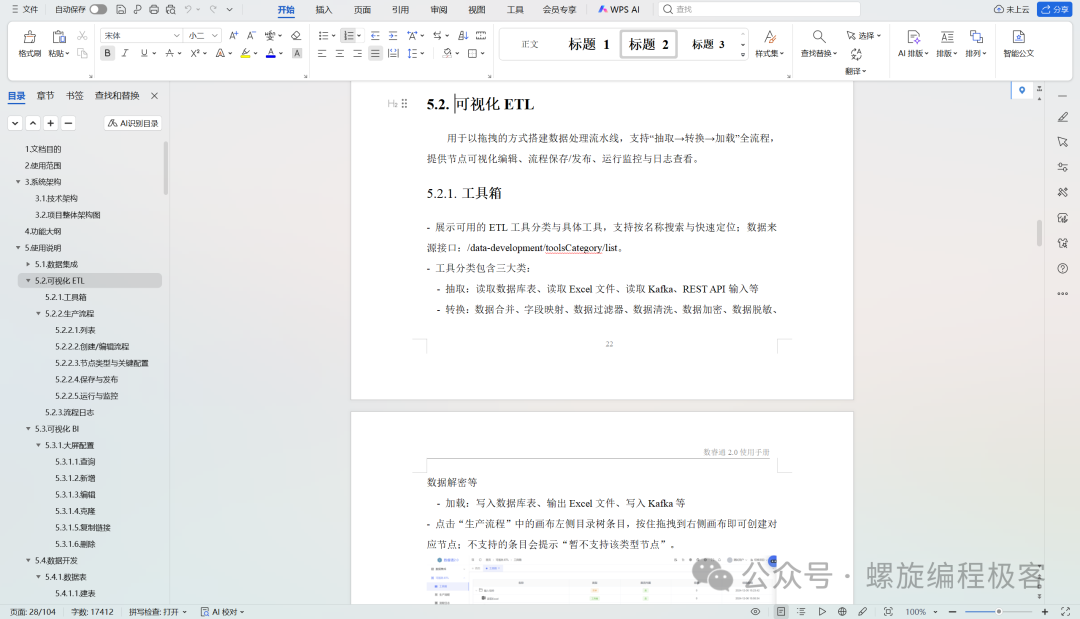Click the AI识别目录 button
Screen dimensions: 1080x619
133,123
